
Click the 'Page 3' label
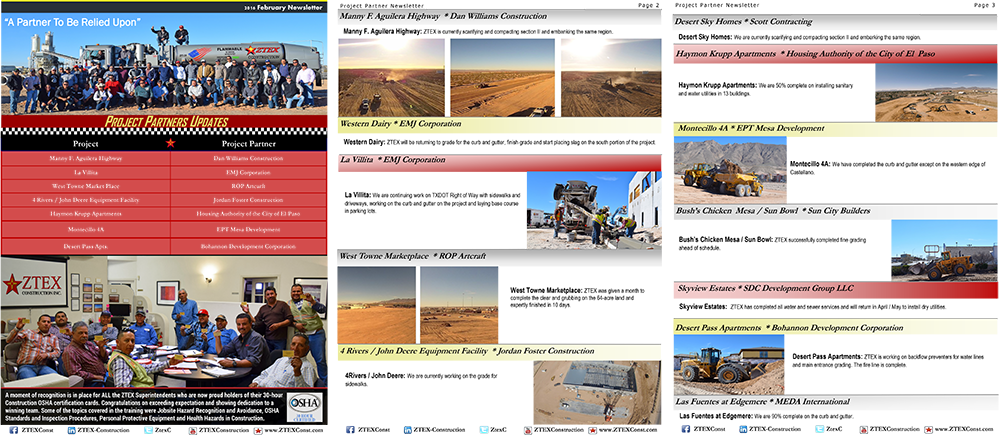pos(985,5)
